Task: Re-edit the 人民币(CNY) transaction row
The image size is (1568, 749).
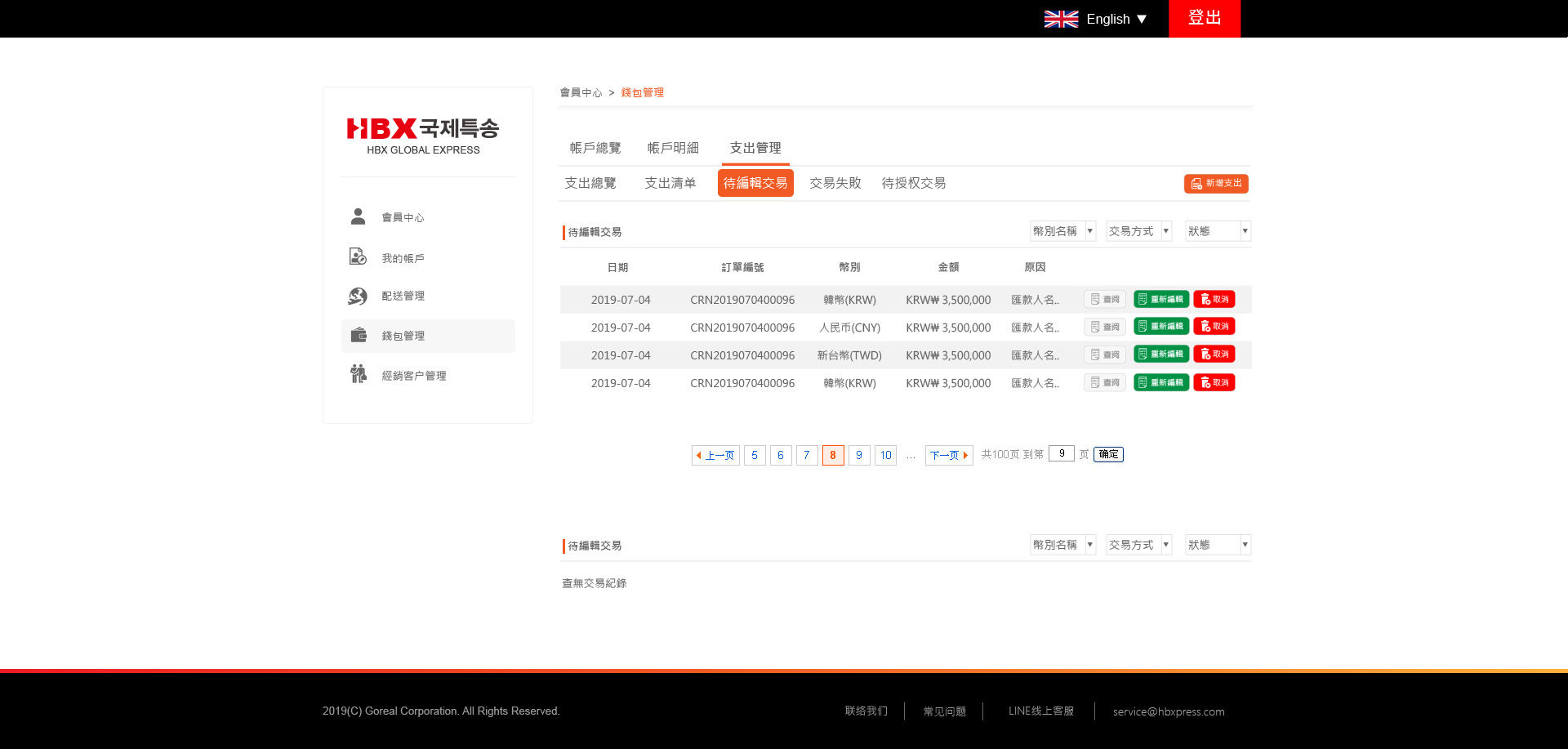Action: [x=1160, y=327]
